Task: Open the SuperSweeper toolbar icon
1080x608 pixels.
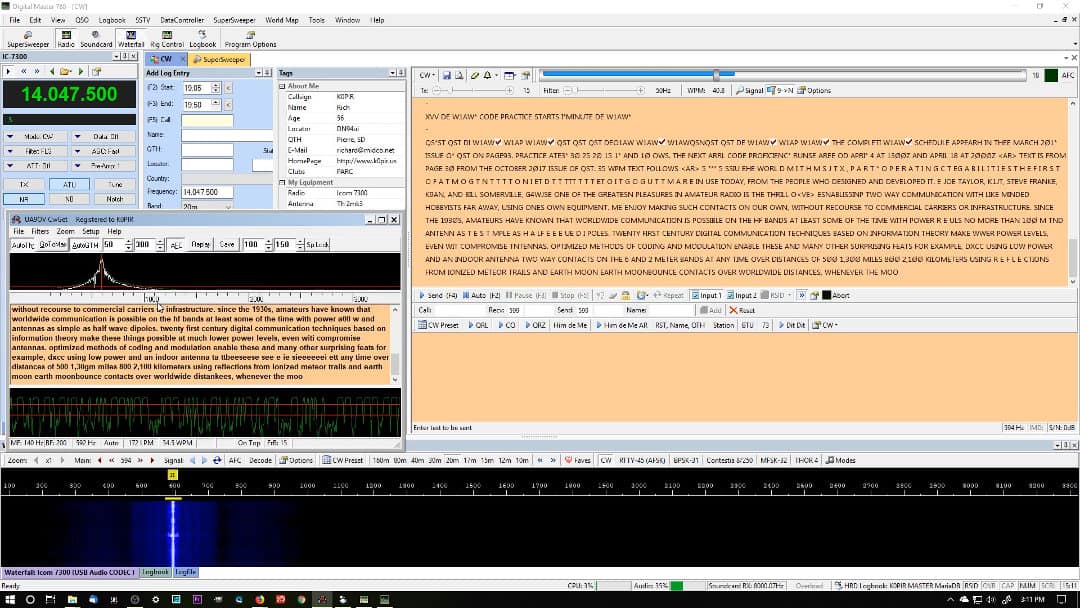Action: (x=28, y=39)
